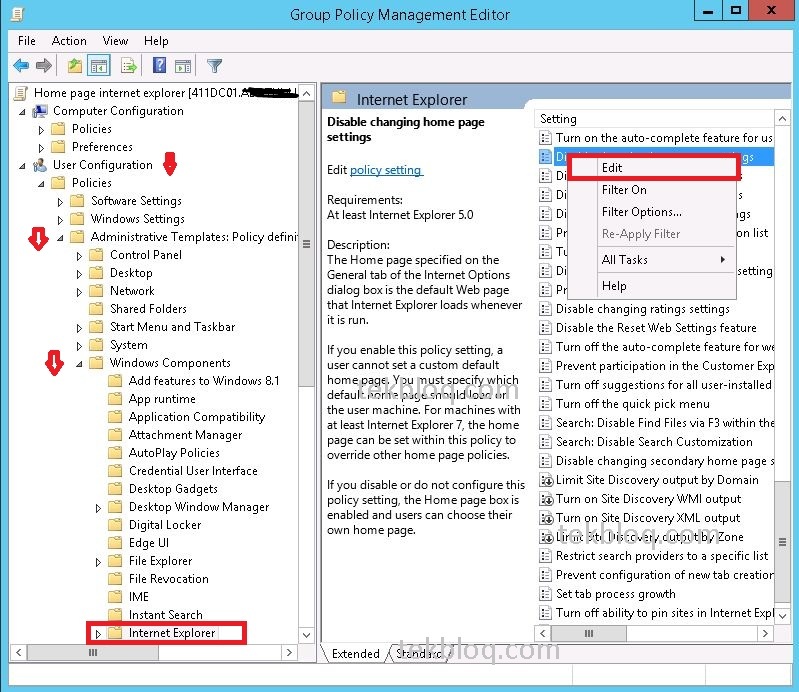Expand the Internet Explorer tree node

[98, 634]
